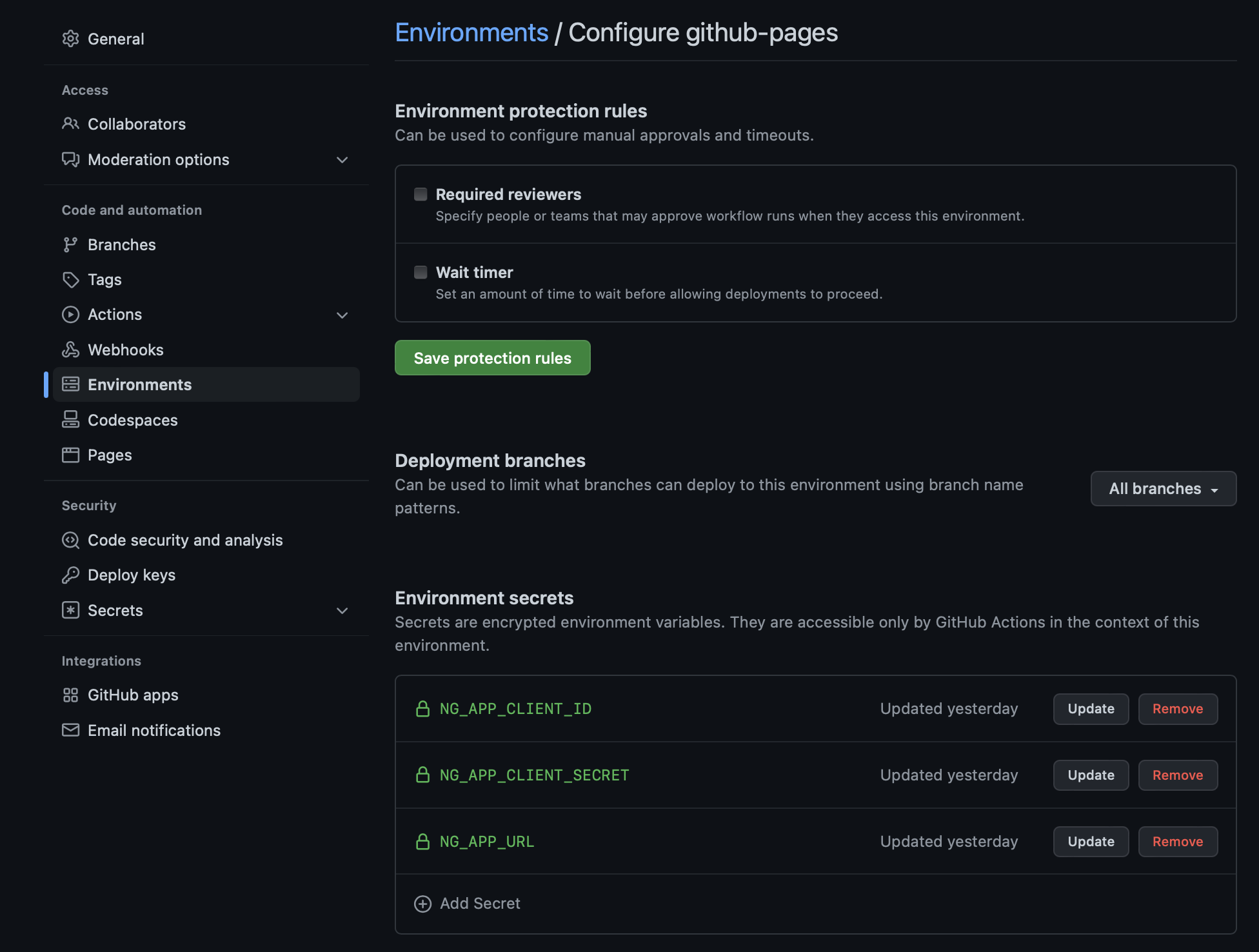This screenshot has height=952, width=1259.
Task: Select All branches deployment dropdown
Action: (x=1163, y=488)
